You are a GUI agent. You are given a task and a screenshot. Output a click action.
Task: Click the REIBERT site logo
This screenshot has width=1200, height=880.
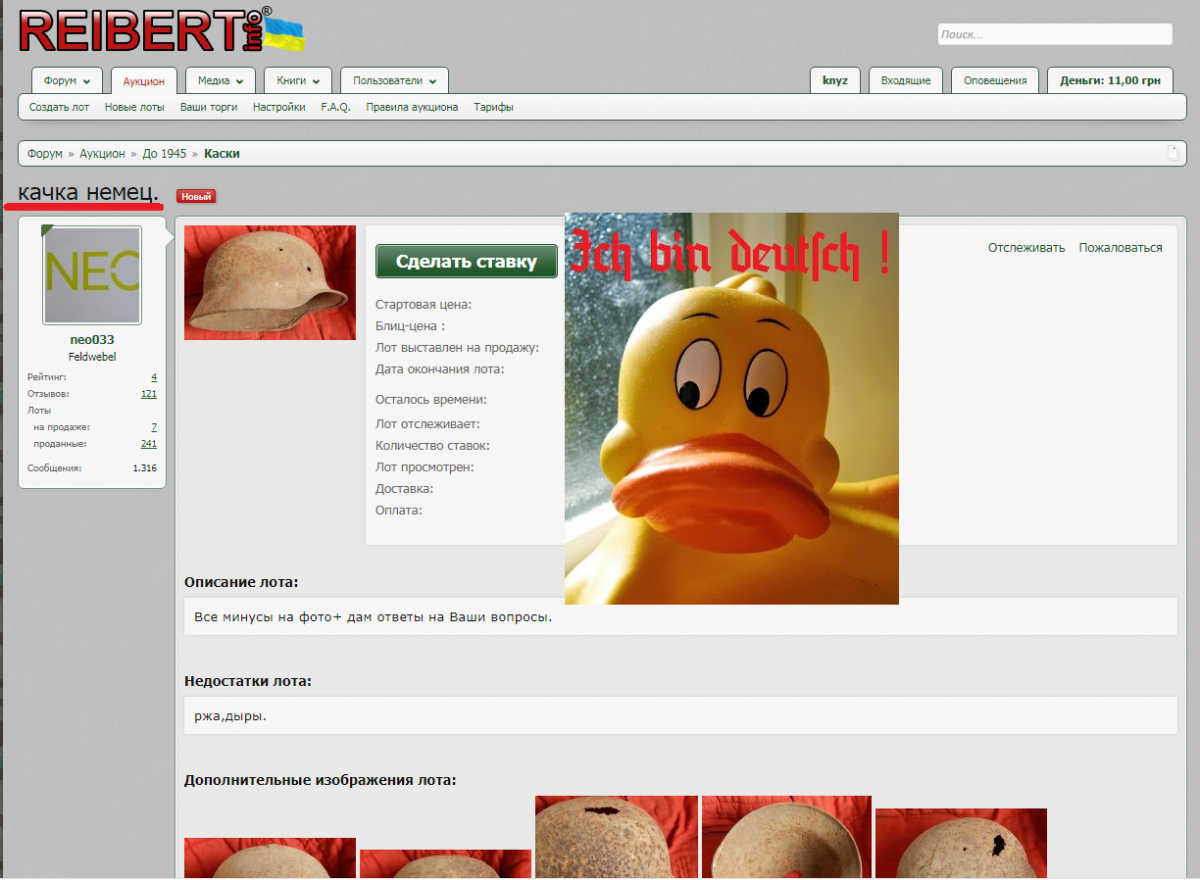point(161,30)
